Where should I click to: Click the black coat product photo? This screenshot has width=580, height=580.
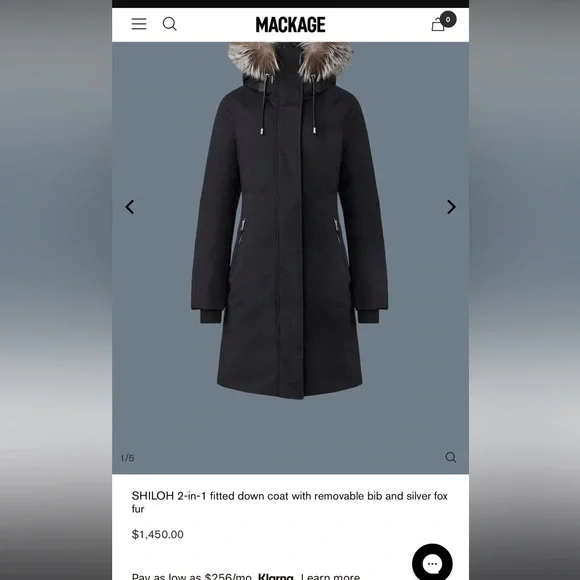click(x=290, y=220)
